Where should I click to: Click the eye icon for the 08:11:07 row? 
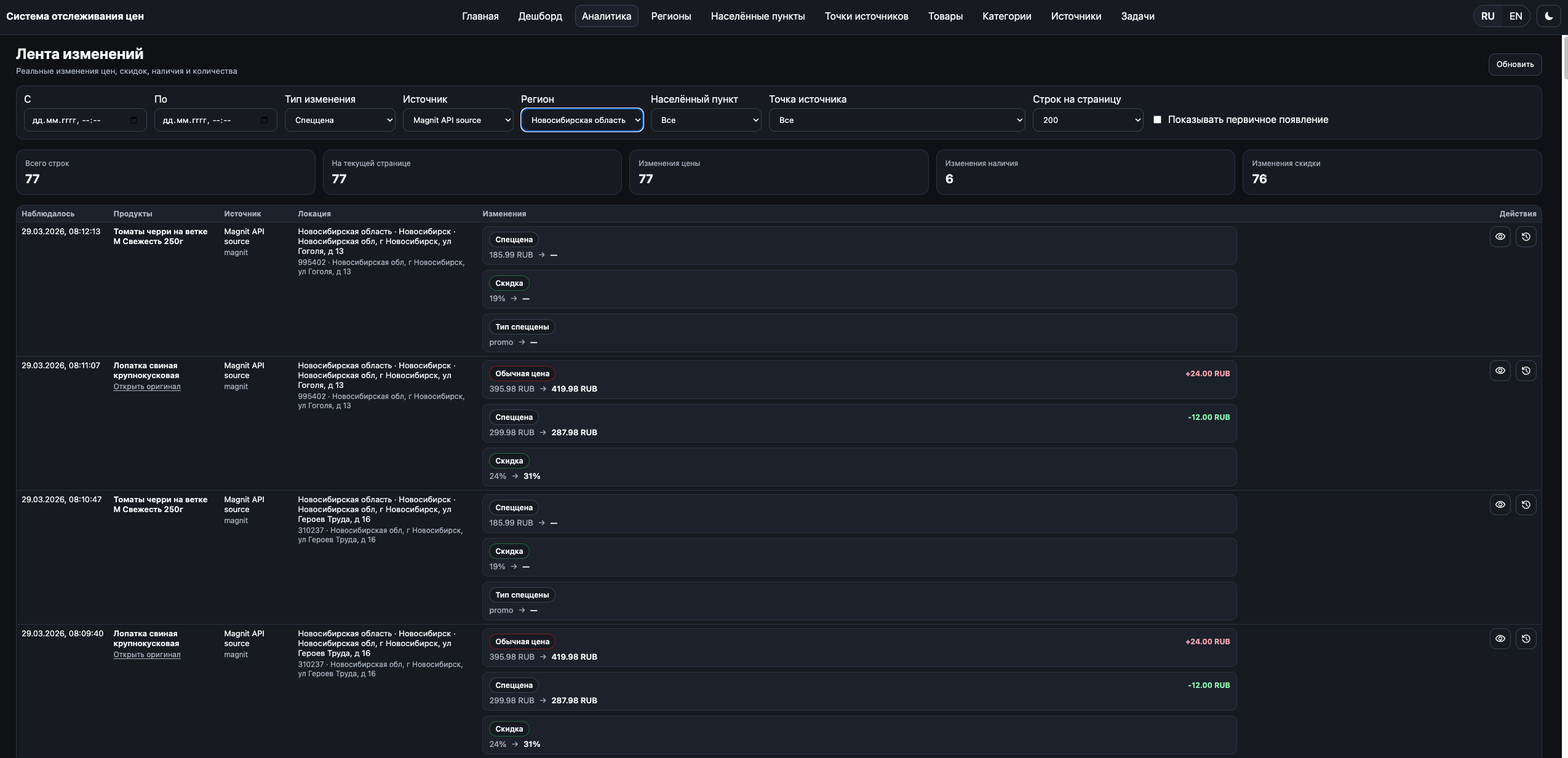point(1500,371)
